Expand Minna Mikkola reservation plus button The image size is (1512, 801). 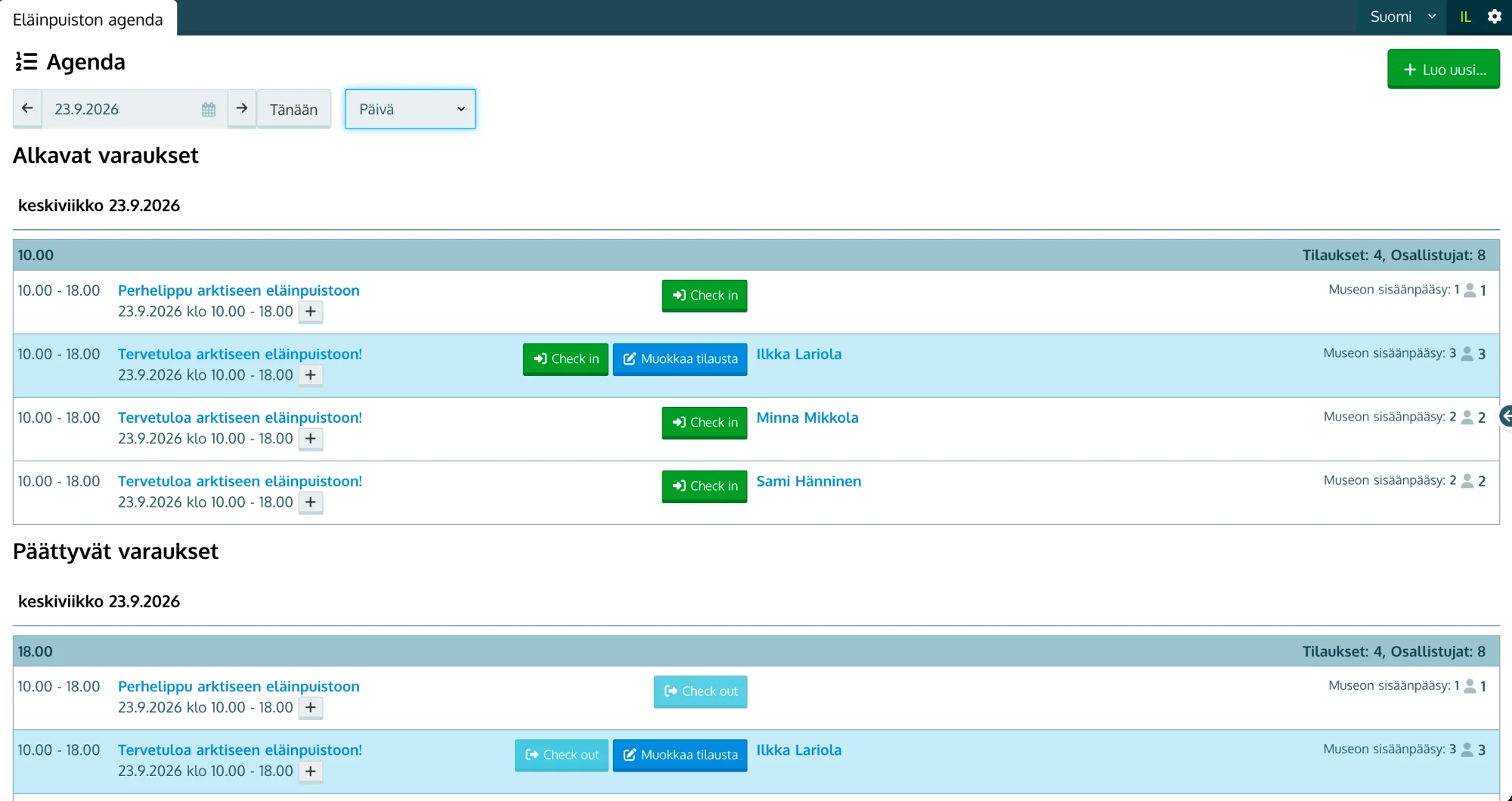click(x=311, y=439)
